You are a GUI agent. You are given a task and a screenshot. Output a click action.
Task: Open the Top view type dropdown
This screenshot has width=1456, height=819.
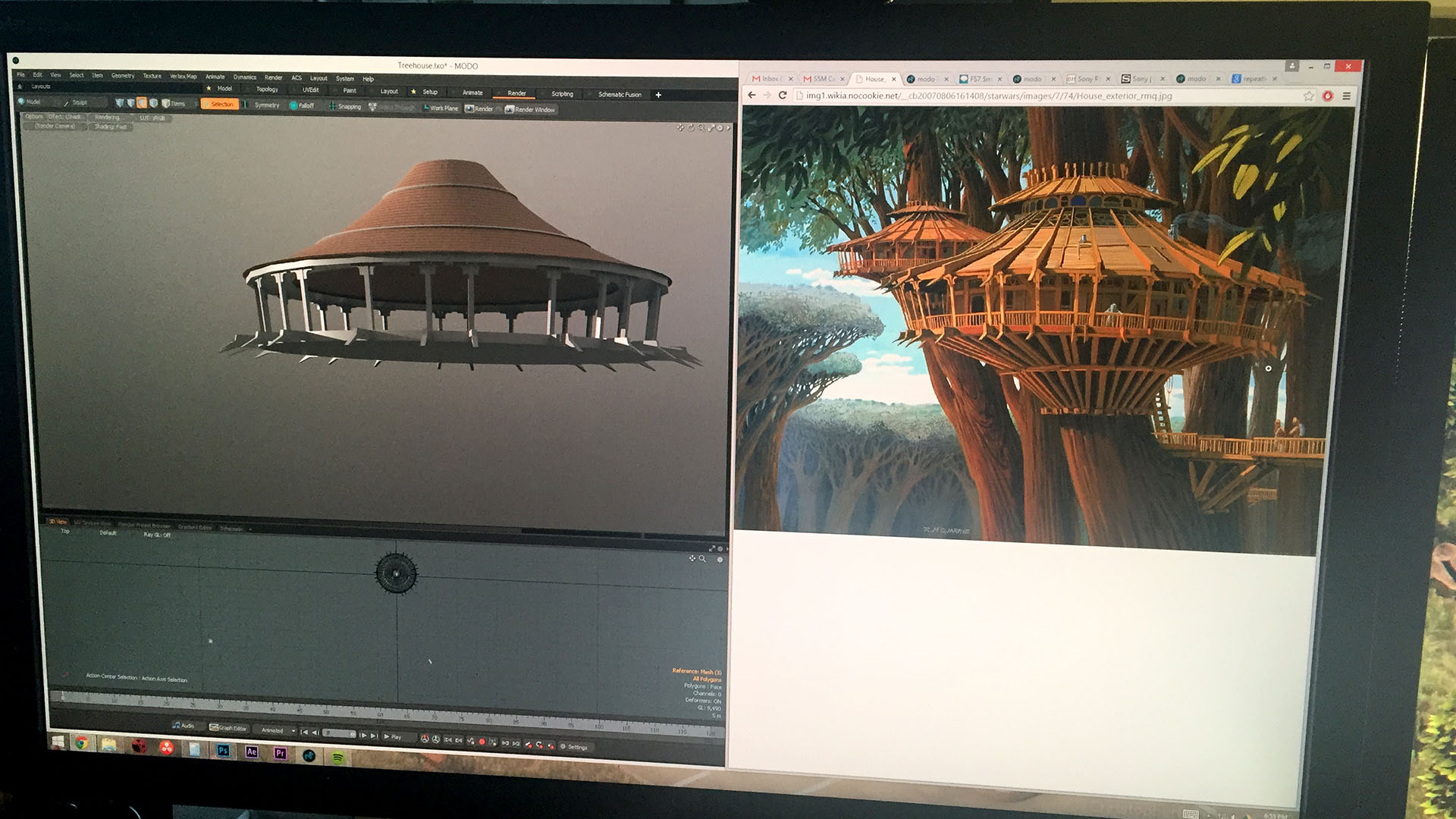pos(65,532)
